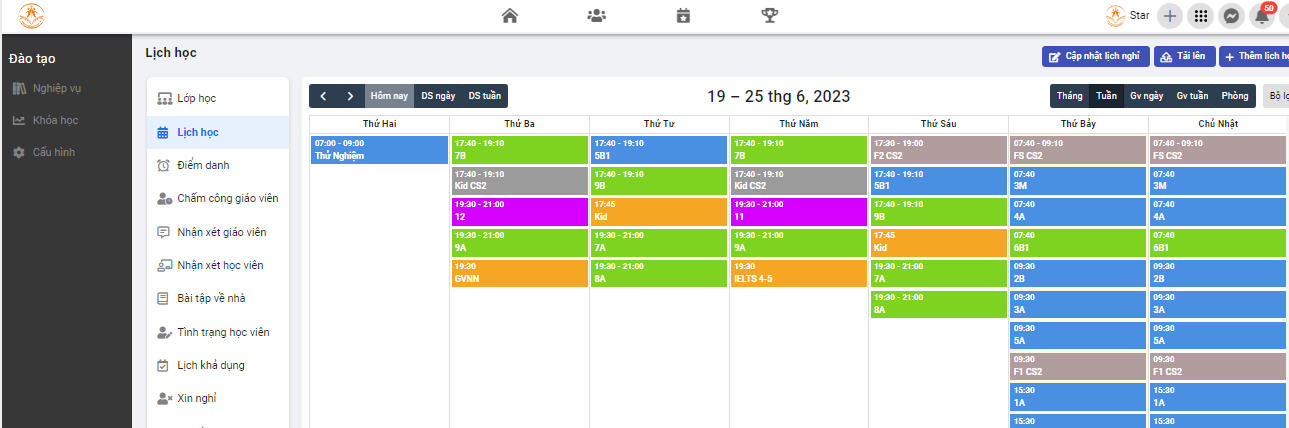The width and height of the screenshot is (1289, 428).
Task: Switch calendar to Phòng view
Action: coord(1235,96)
